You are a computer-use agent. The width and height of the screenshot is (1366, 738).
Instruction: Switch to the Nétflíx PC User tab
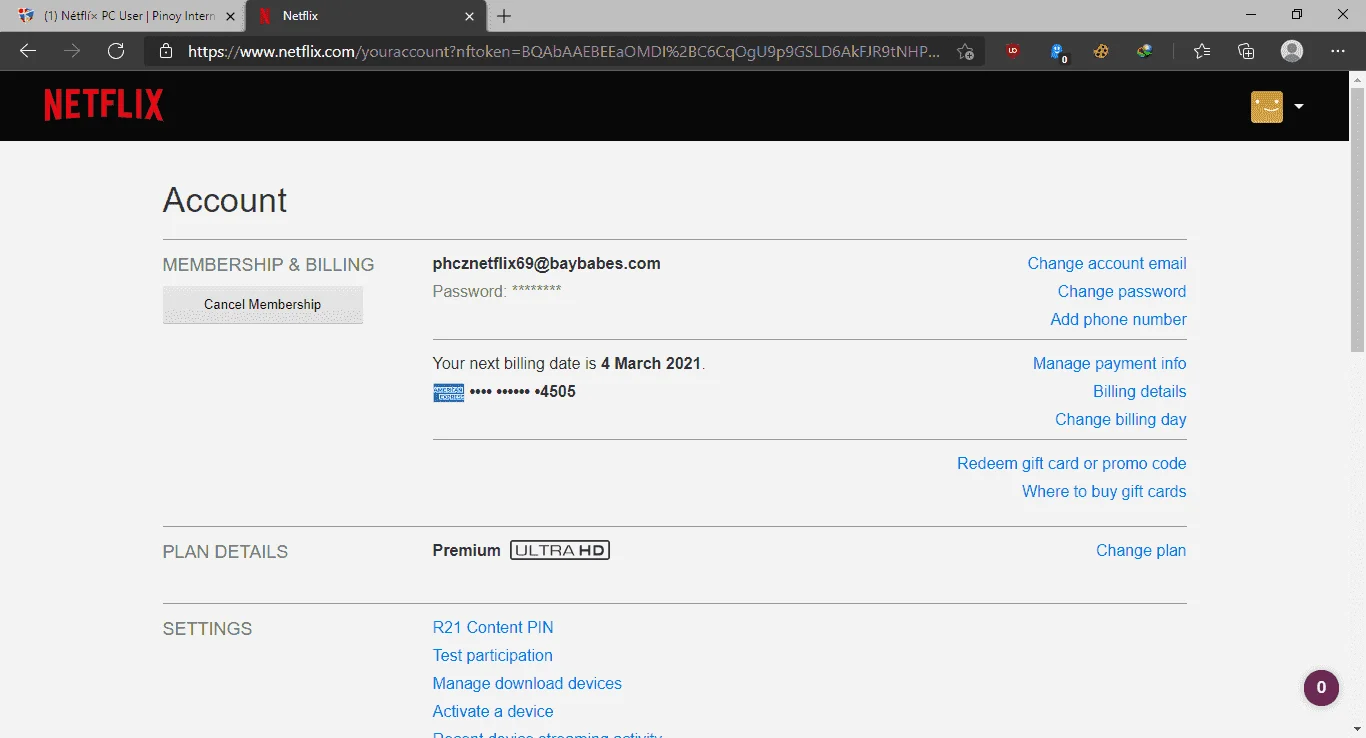124,16
